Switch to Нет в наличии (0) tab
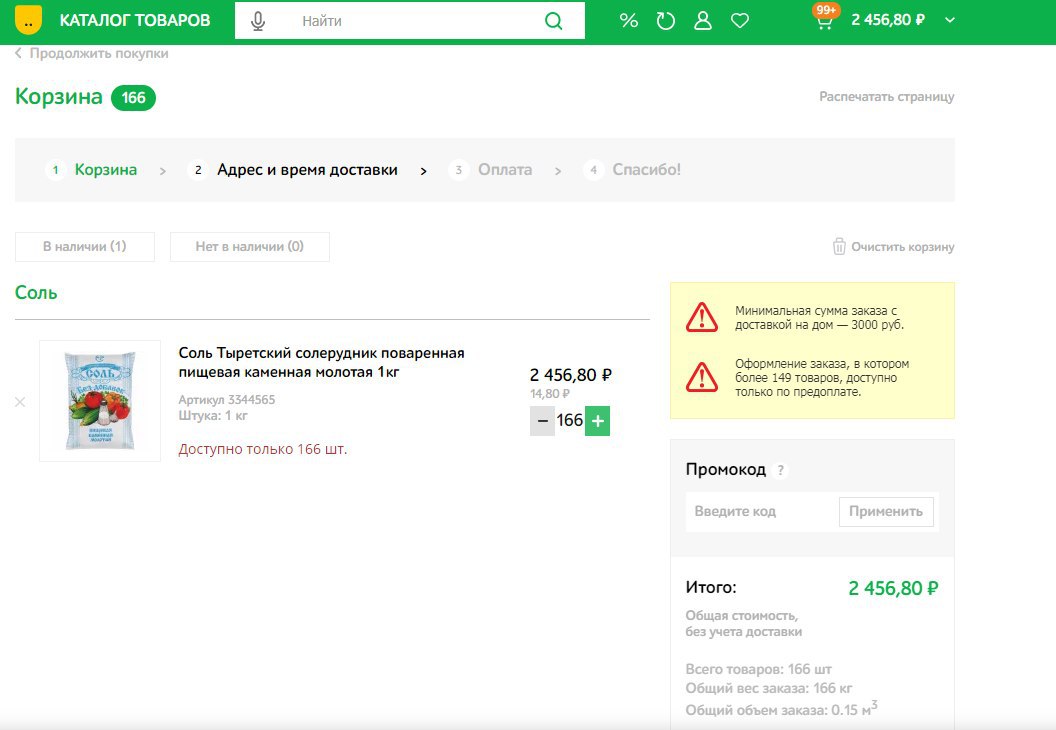Viewport: 1056px width, 730px height. pos(250,246)
